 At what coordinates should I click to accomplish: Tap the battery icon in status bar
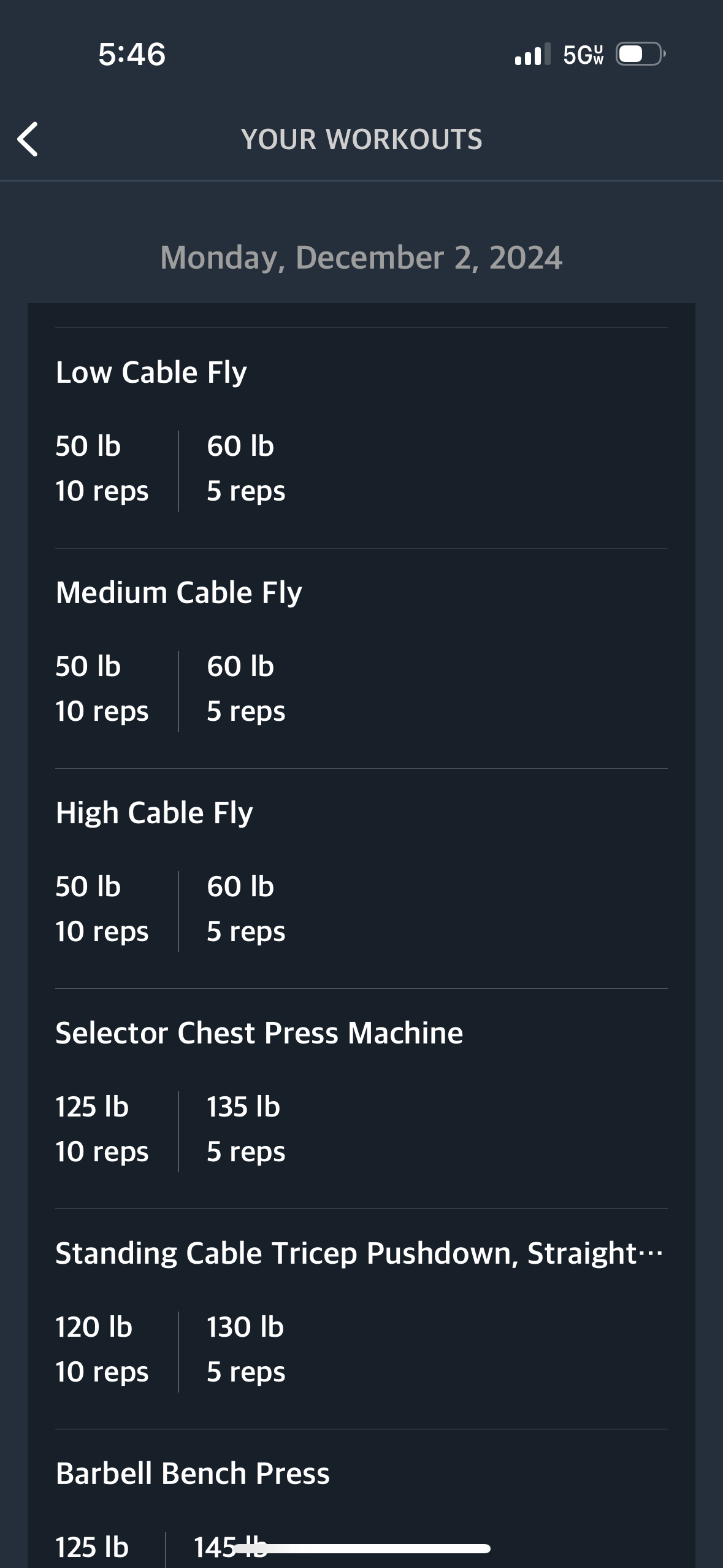coord(641,54)
